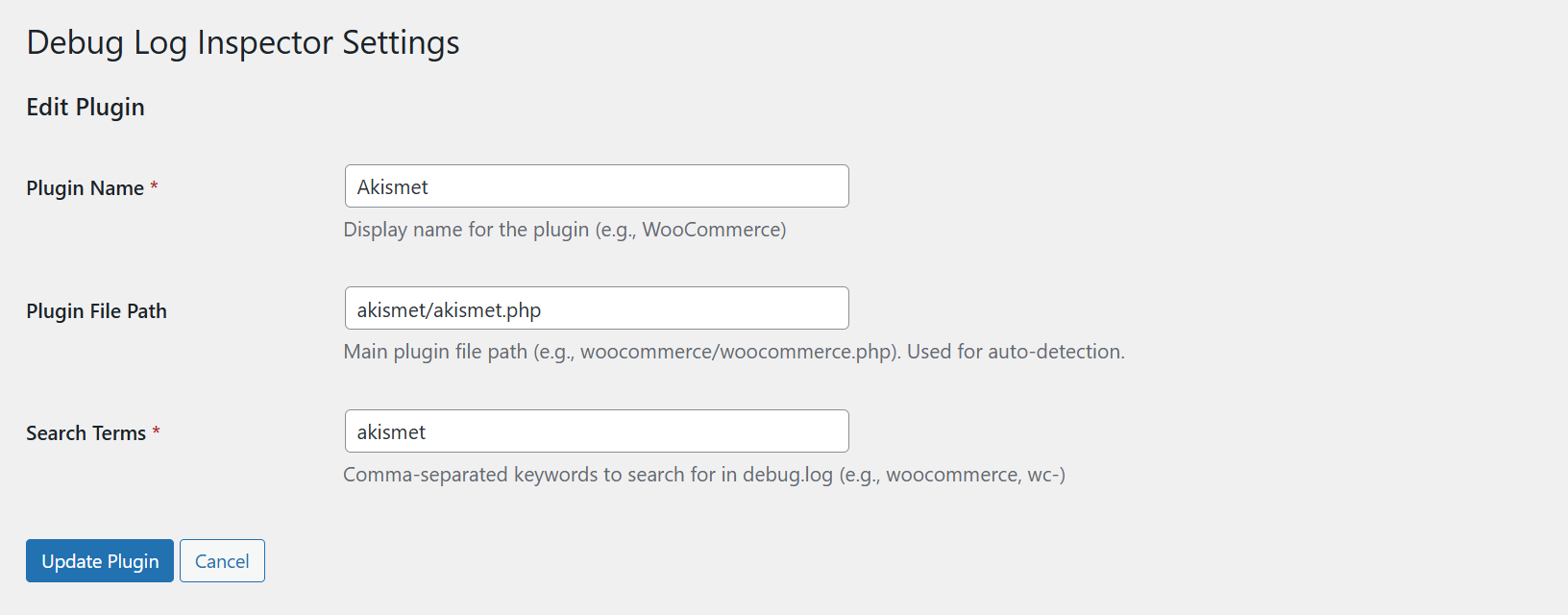Click the Plugin Name label
The image size is (1568, 615).
point(84,187)
